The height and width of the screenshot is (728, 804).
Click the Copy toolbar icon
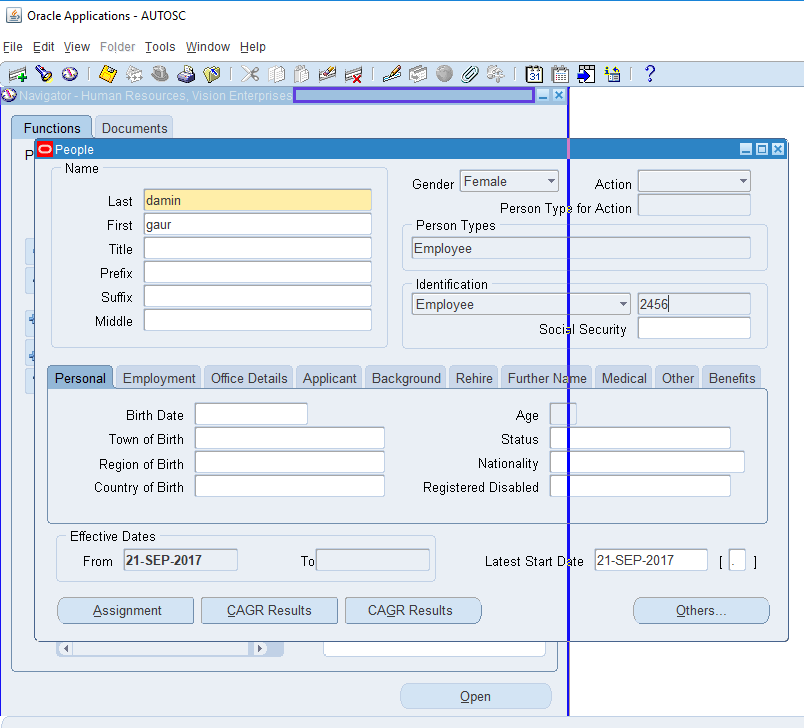[x=276, y=74]
